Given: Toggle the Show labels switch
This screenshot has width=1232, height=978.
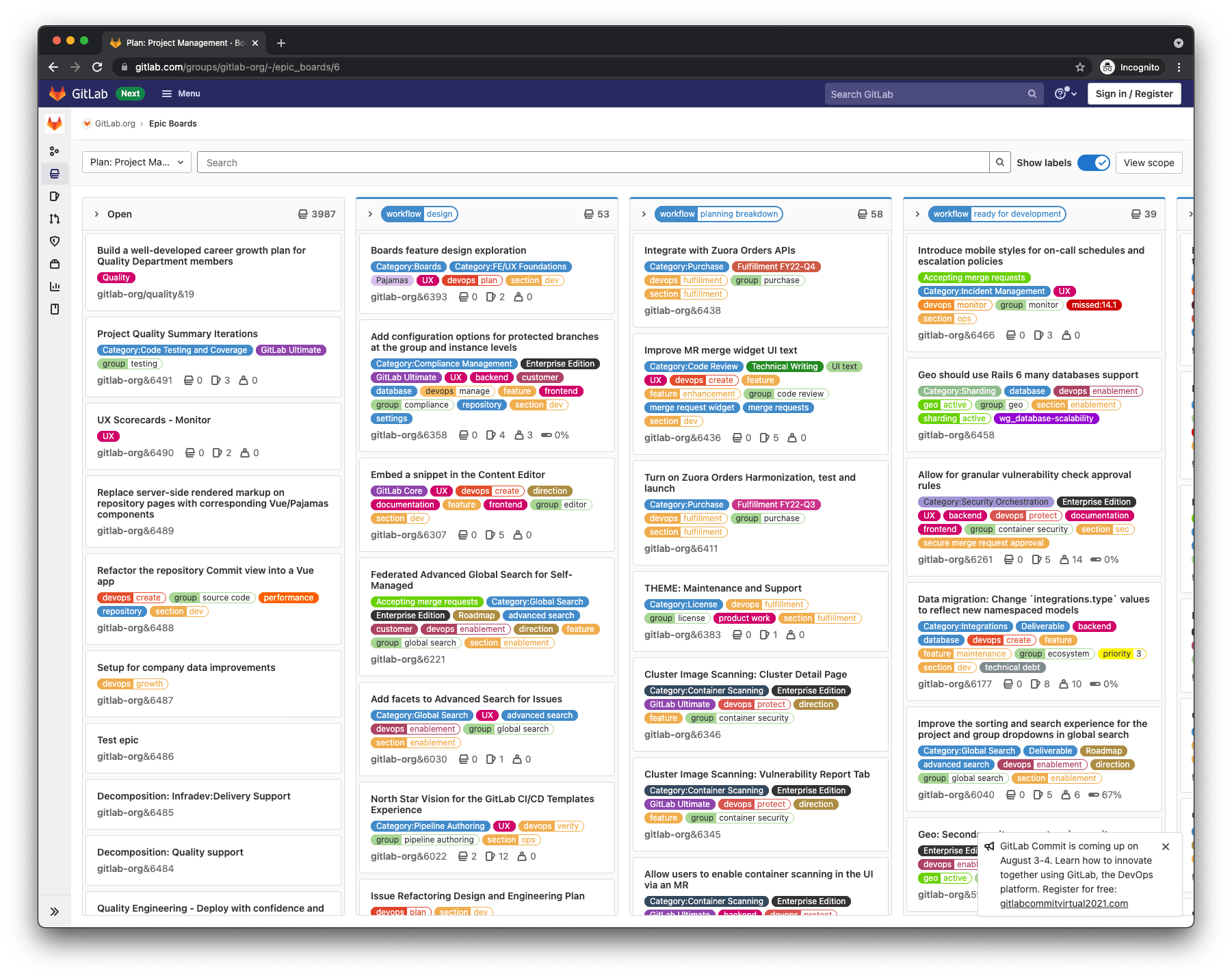Looking at the screenshot, I should [1093, 163].
